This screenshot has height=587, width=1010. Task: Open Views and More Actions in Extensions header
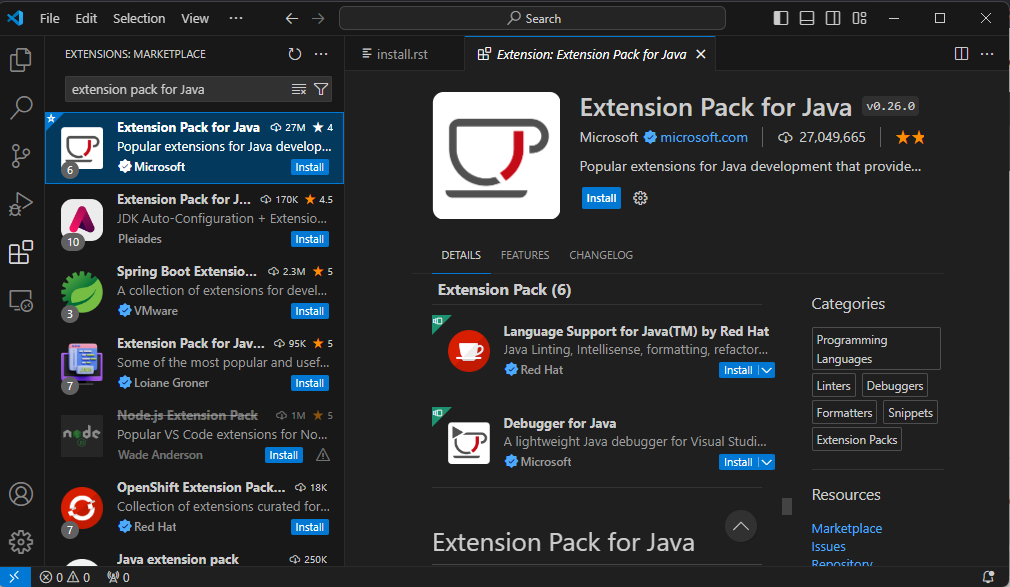321,54
